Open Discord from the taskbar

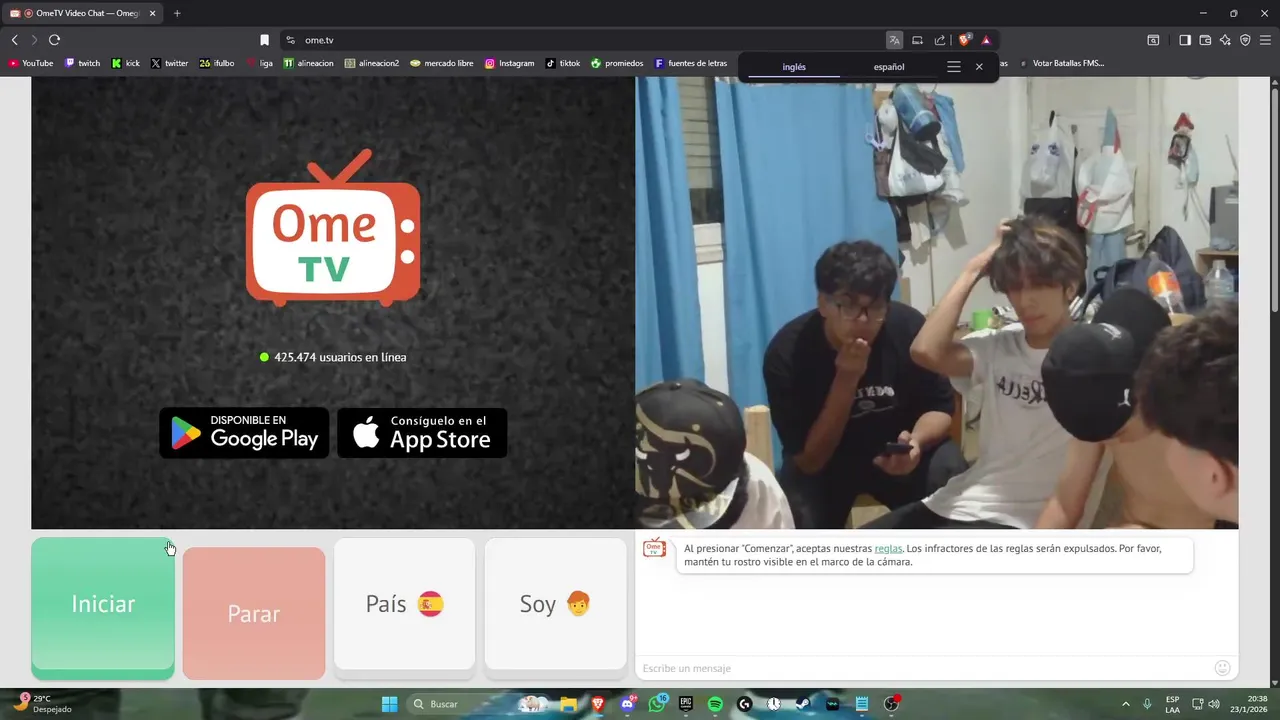628,704
